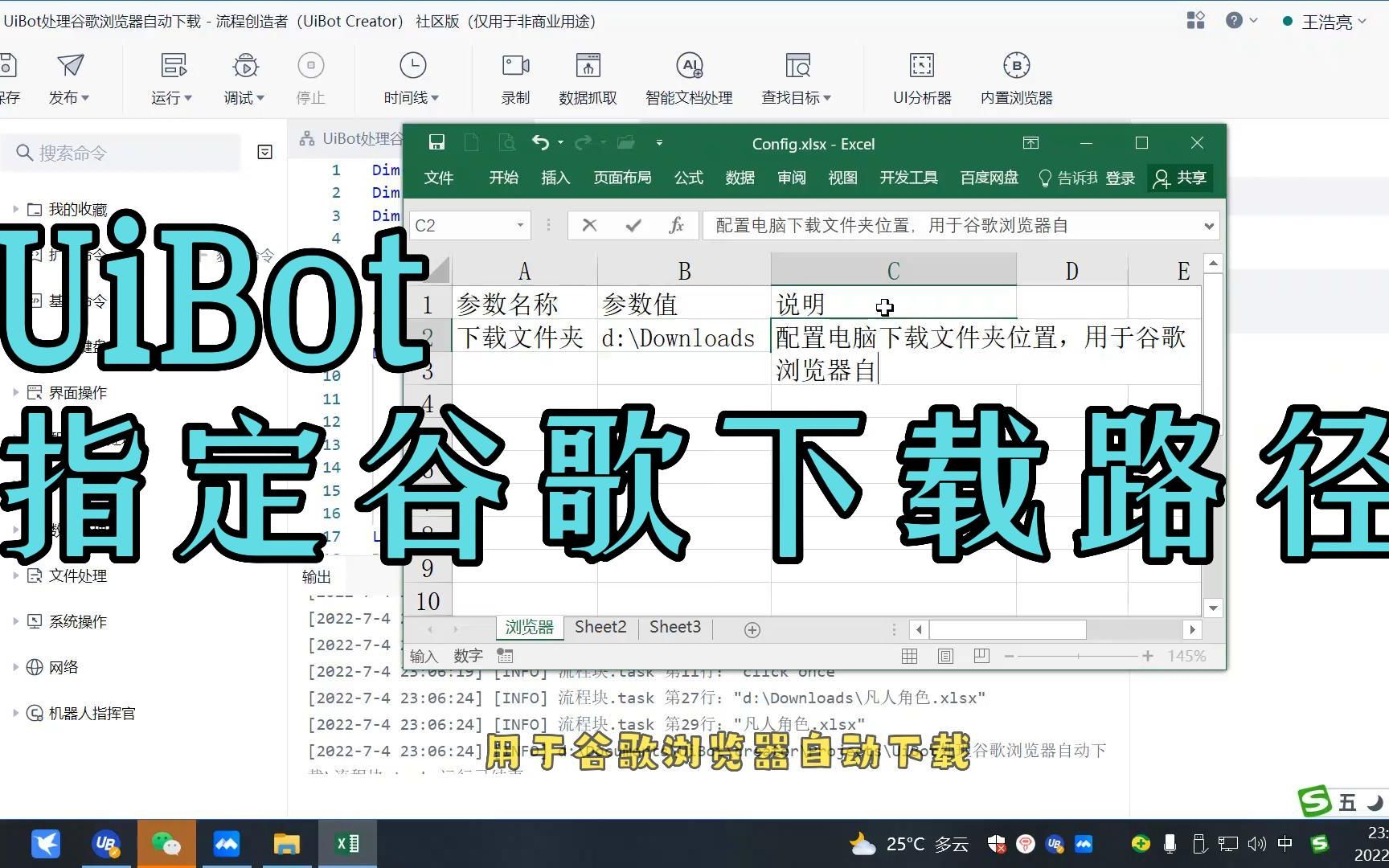Switch to Page Layout view in status bar

click(945, 657)
